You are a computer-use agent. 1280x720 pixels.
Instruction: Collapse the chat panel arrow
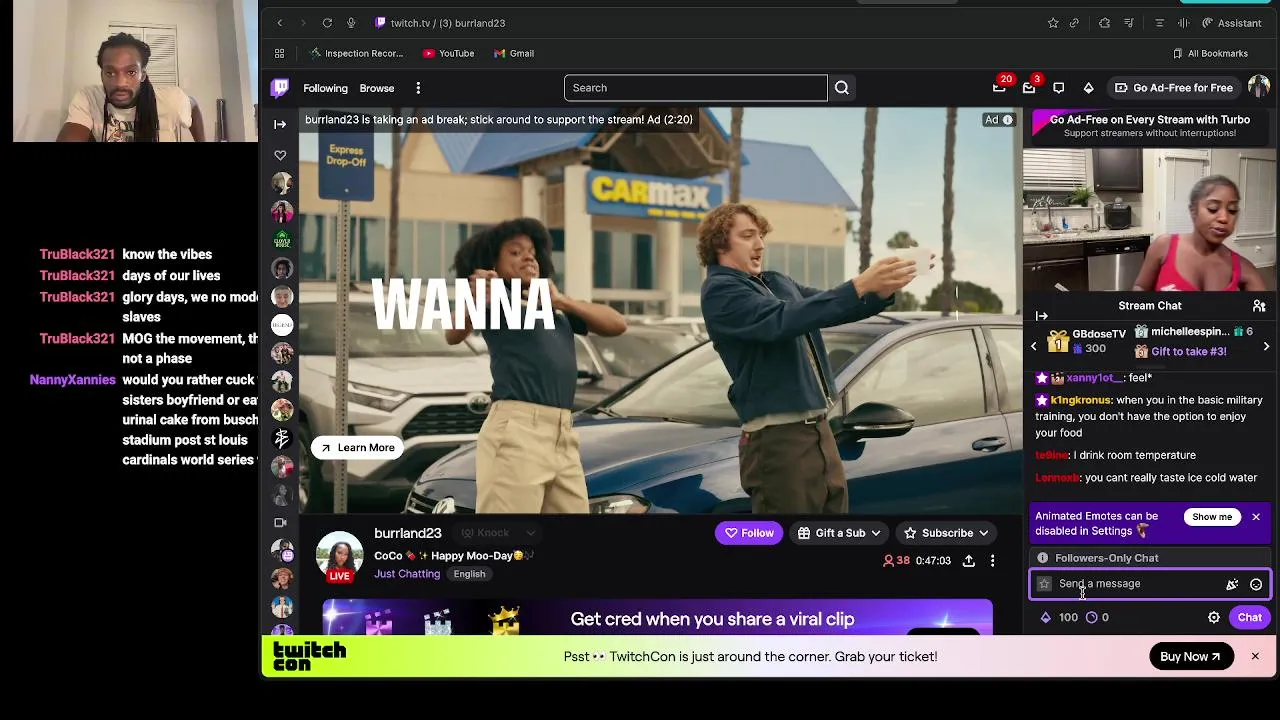click(x=1041, y=316)
